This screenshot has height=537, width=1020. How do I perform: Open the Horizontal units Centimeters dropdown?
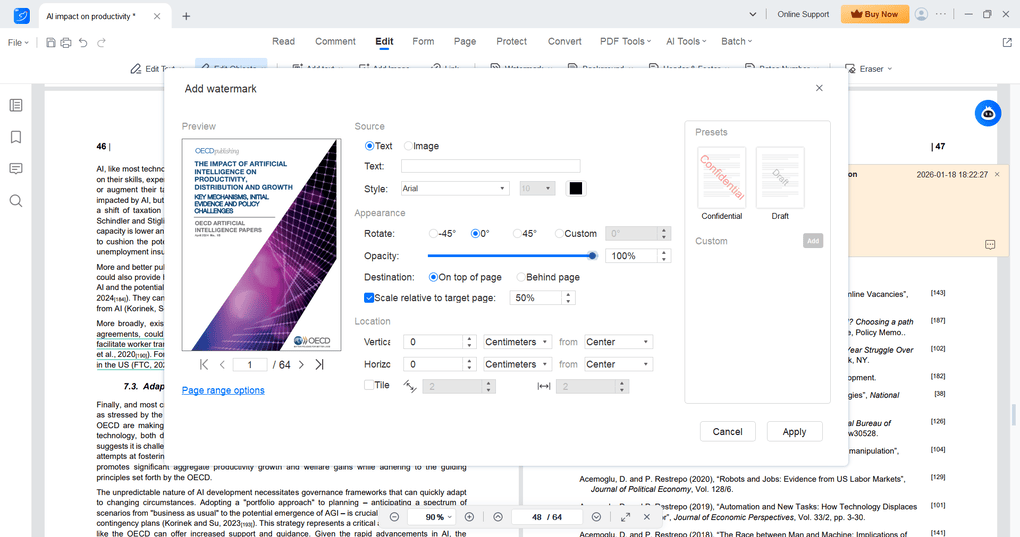(x=518, y=364)
